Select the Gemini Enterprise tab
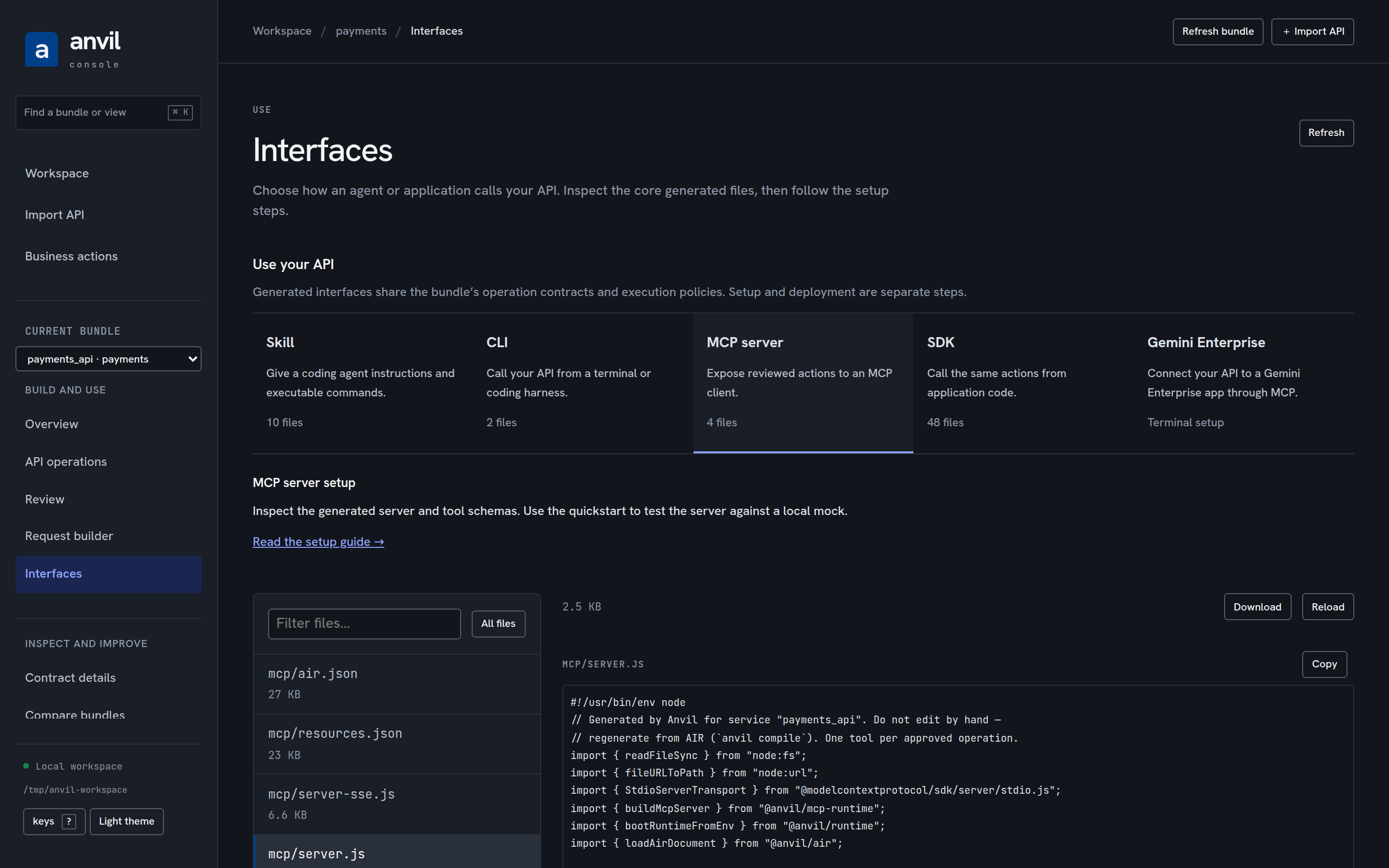1389x868 pixels. tap(1244, 383)
